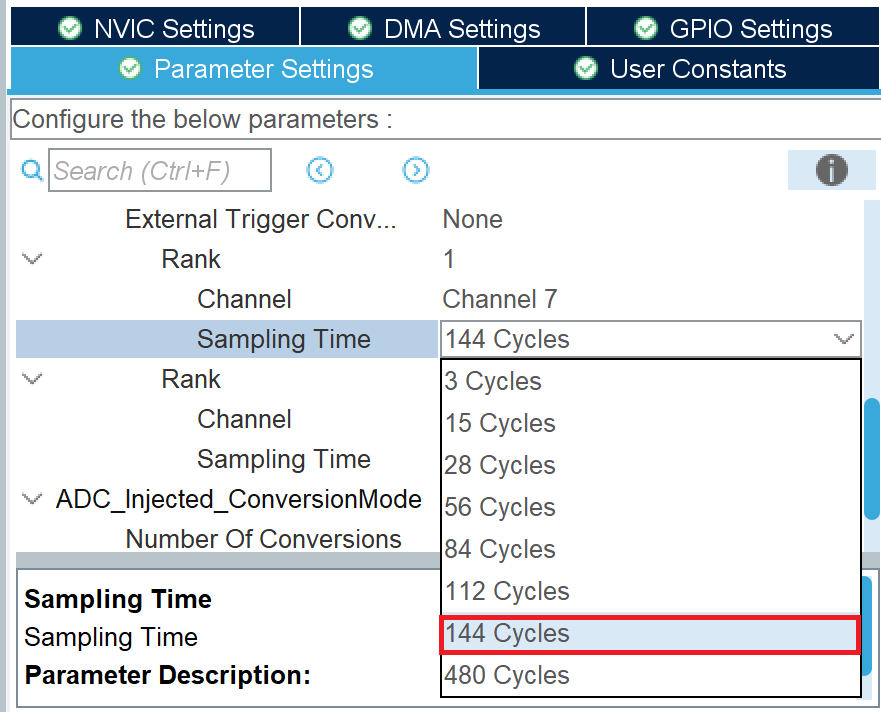
Task: Pick the 84 Cycles option
Action: pyautogui.click(x=651, y=549)
